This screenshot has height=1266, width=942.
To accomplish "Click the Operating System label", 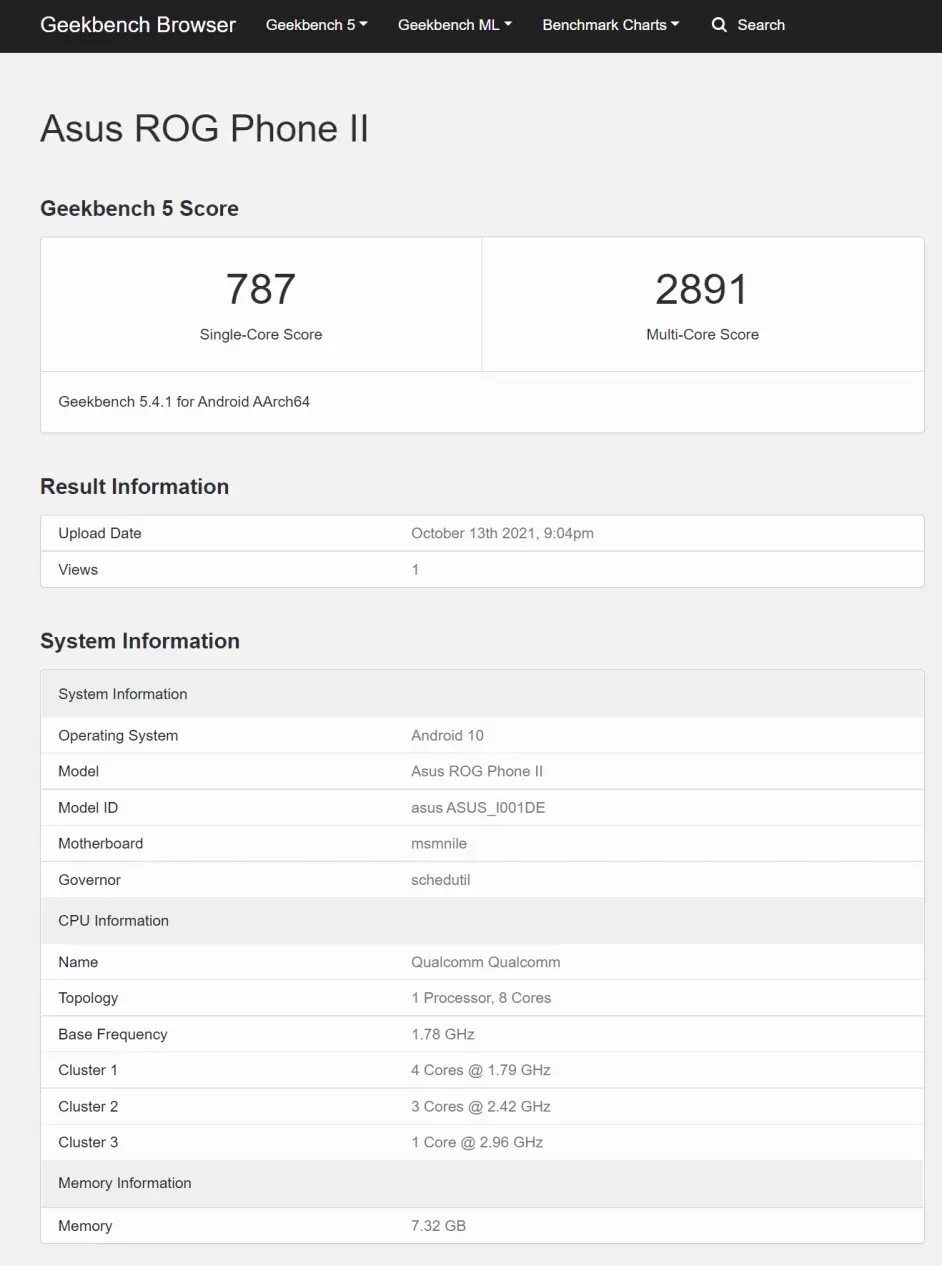I will [118, 735].
